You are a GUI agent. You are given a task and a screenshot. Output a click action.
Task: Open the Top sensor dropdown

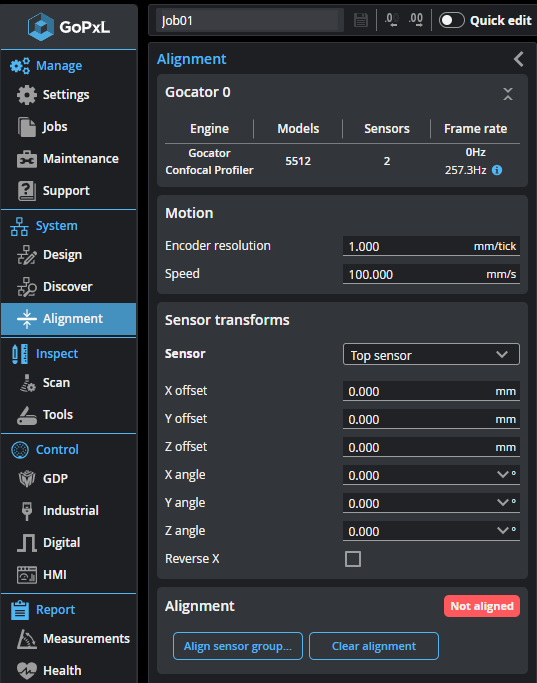[431, 355]
